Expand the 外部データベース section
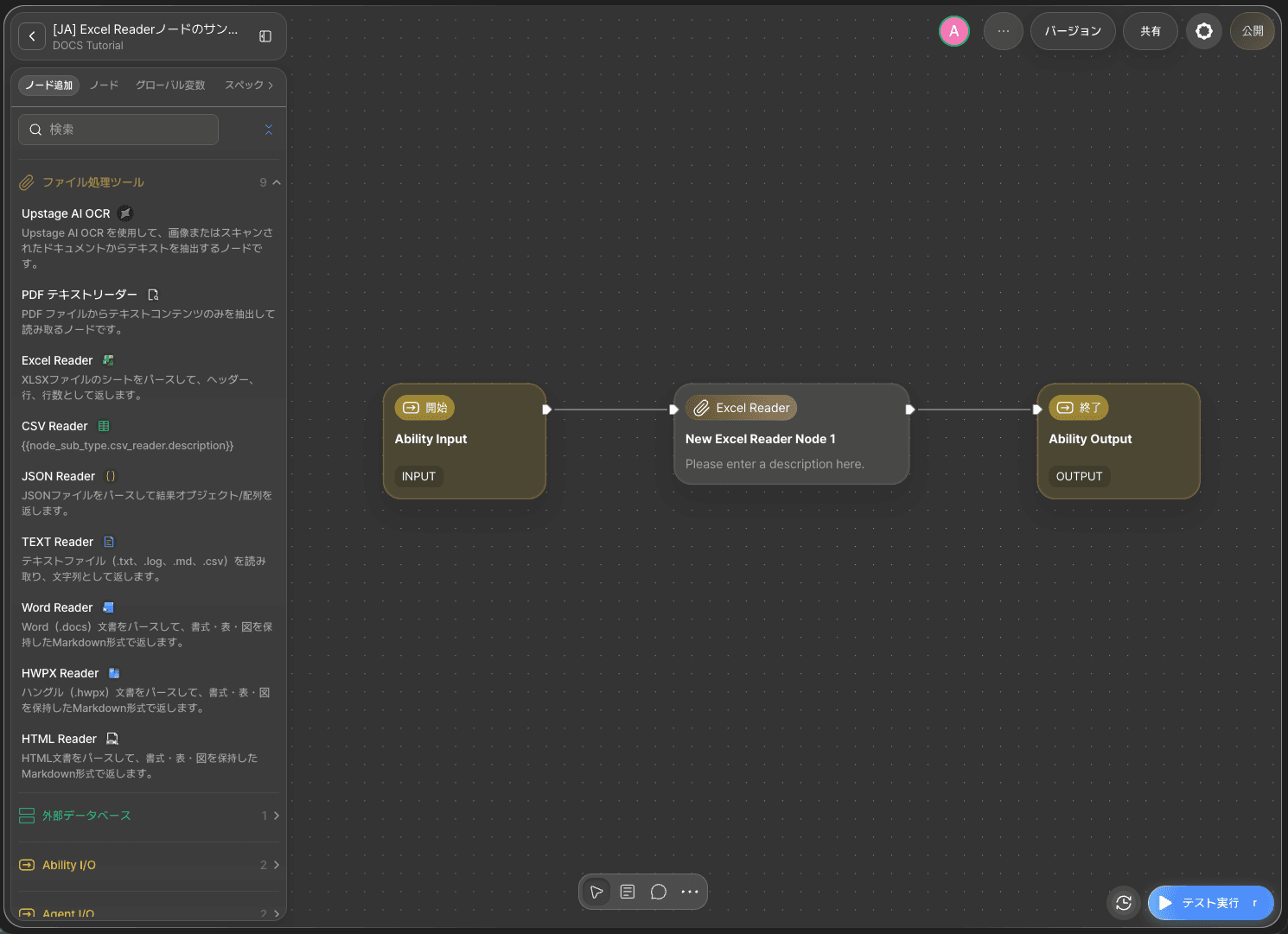The image size is (1288, 934). click(x=150, y=816)
